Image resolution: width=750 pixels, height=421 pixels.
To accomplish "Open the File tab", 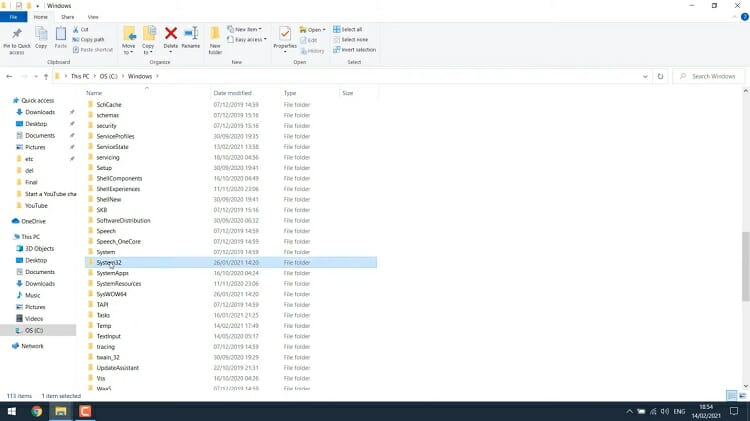I will pos(13,17).
